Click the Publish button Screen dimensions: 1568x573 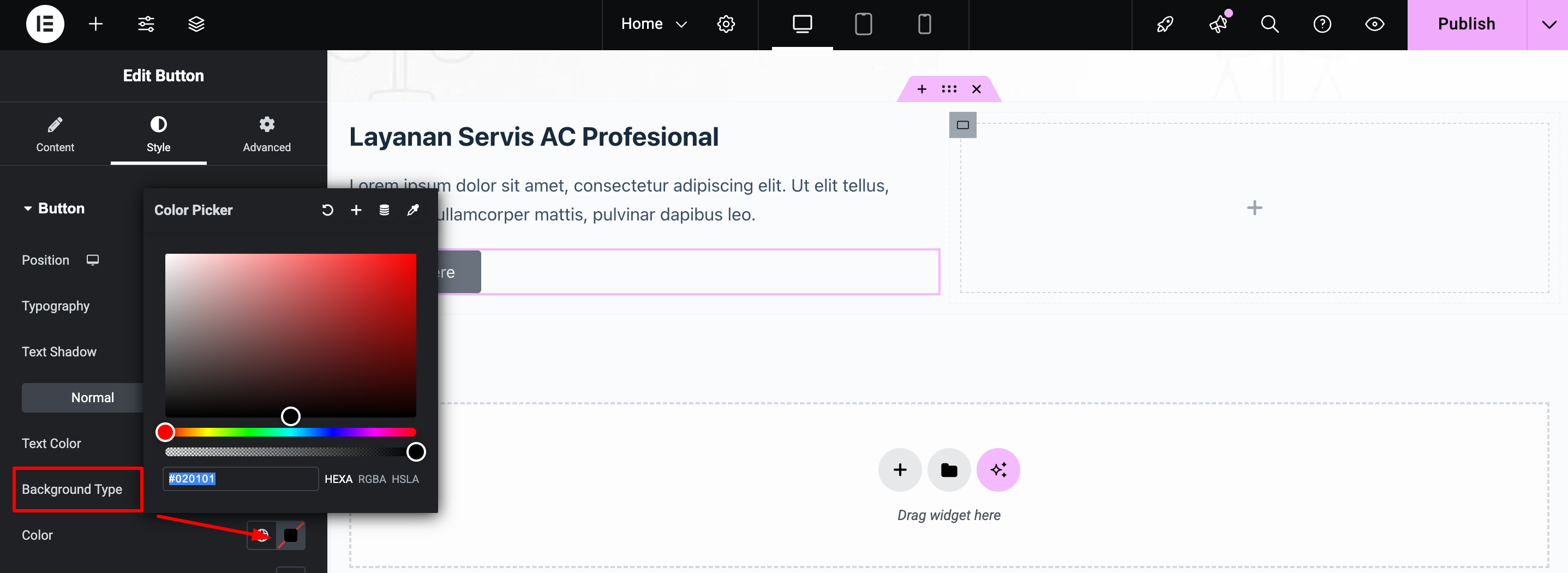[1466, 25]
